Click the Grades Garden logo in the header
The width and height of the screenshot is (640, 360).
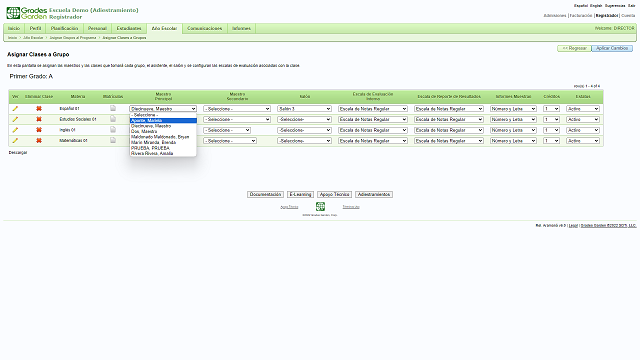(27, 13)
